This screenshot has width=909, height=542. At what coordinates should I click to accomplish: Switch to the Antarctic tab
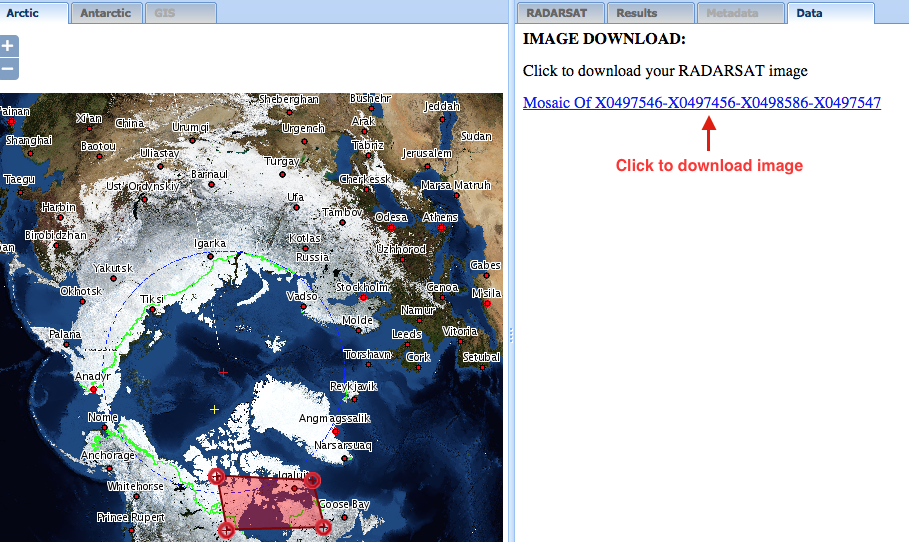click(x=106, y=13)
